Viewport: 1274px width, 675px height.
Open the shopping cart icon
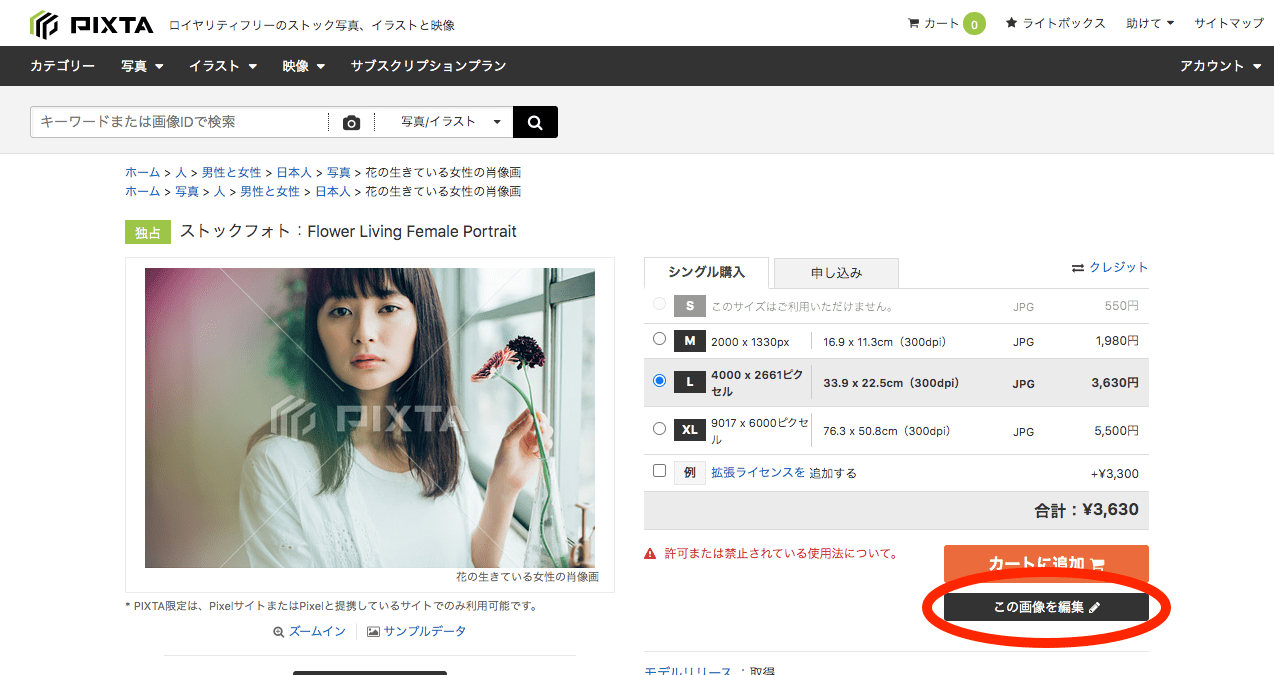coord(913,23)
